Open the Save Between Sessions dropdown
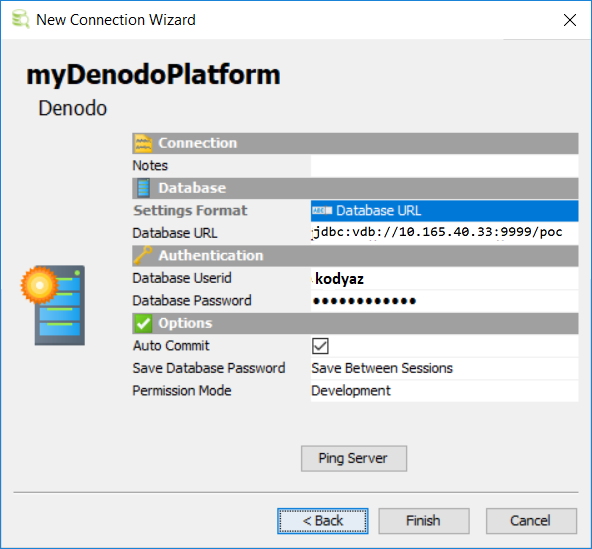Image resolution: width=592 pixels, height=549 pixels. 444,368
